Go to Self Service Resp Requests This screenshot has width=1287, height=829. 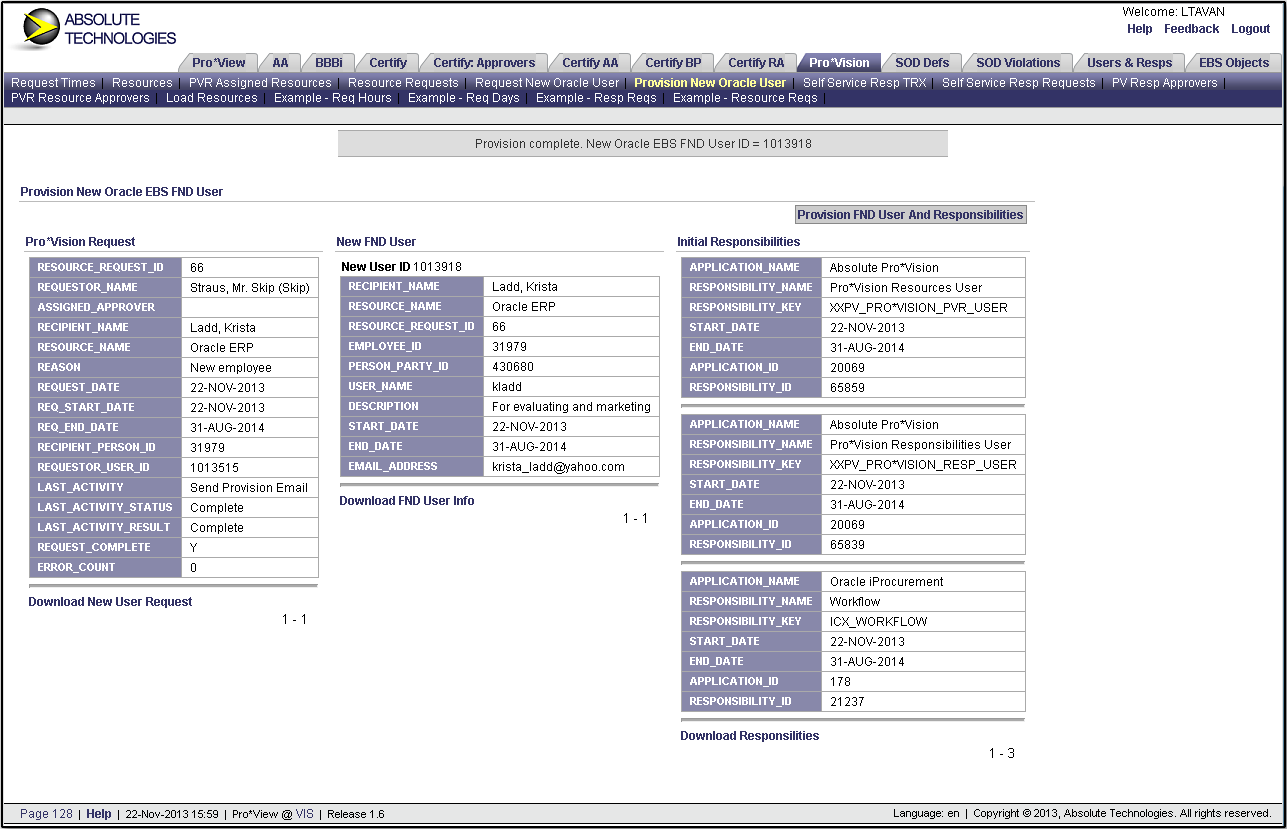(1018, 83)
